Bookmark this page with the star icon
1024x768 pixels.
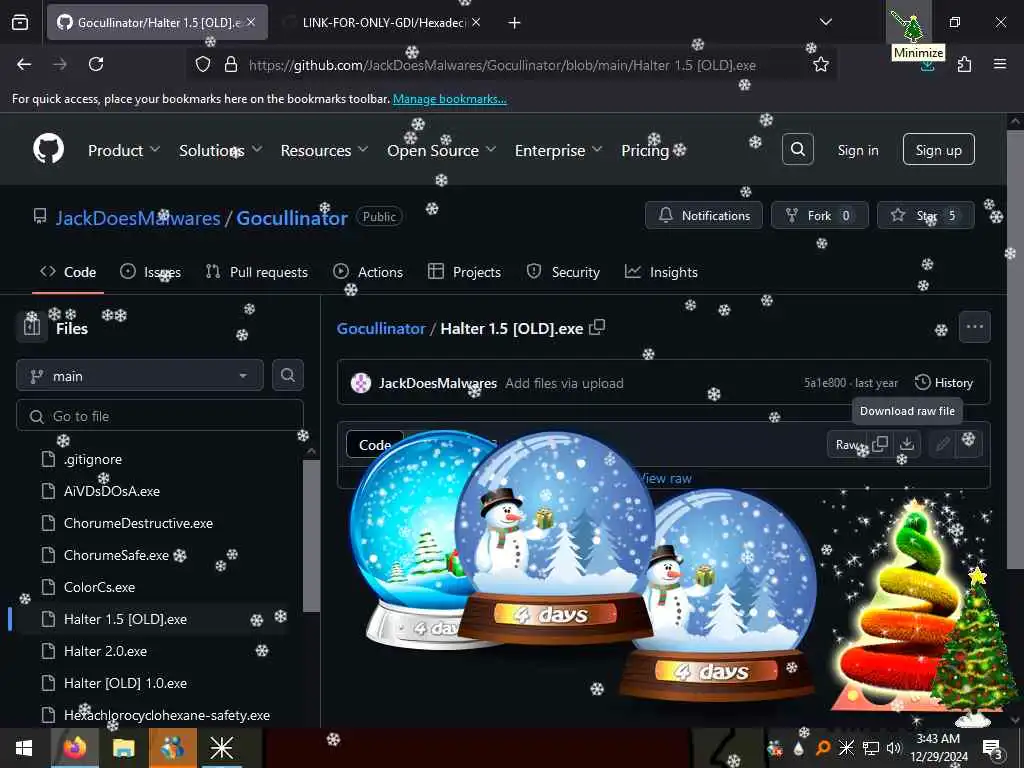(x=821, y=64)
